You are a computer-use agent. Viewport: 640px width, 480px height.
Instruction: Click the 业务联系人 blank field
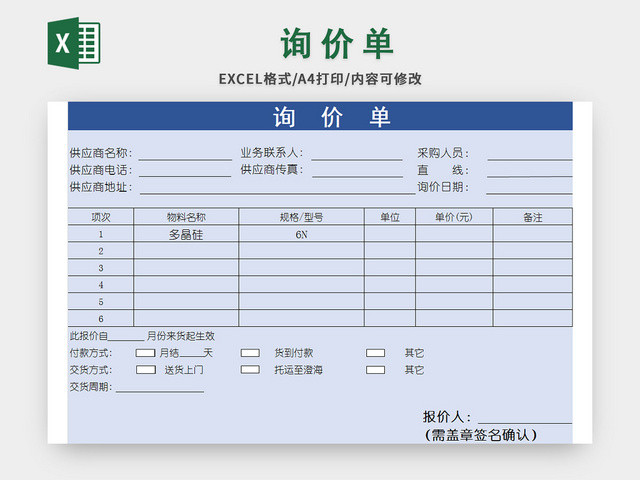(x=357, y=154)
